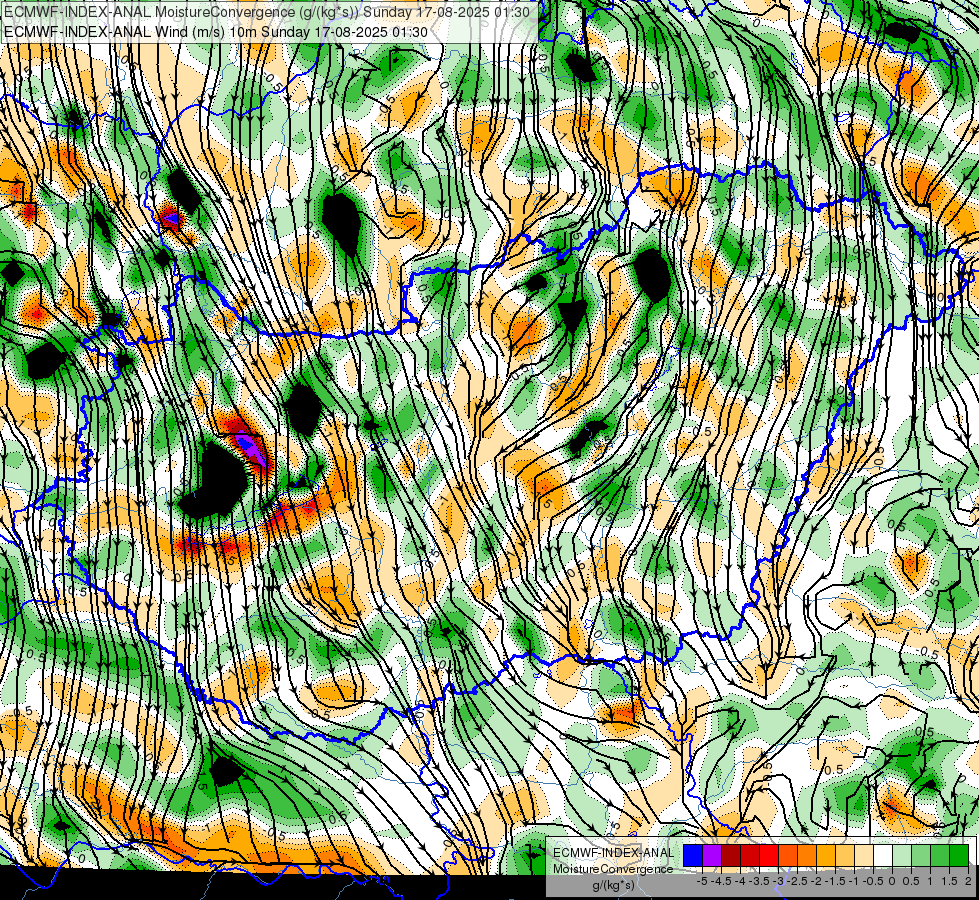Select the light green swatch above 0.5

pyautogui.click(x=920, y=856)
